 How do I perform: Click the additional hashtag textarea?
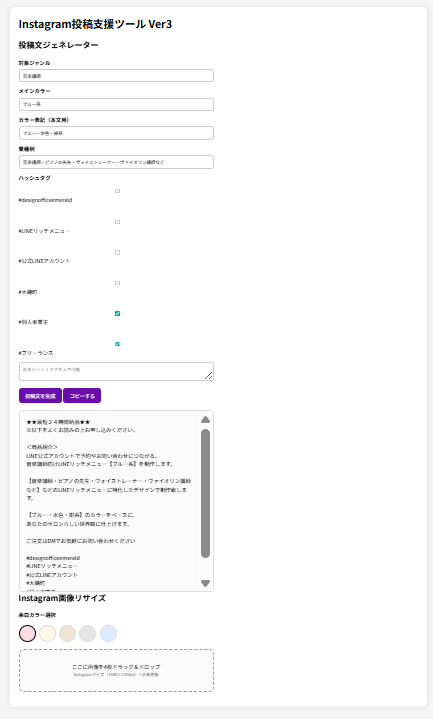[116, 371]
